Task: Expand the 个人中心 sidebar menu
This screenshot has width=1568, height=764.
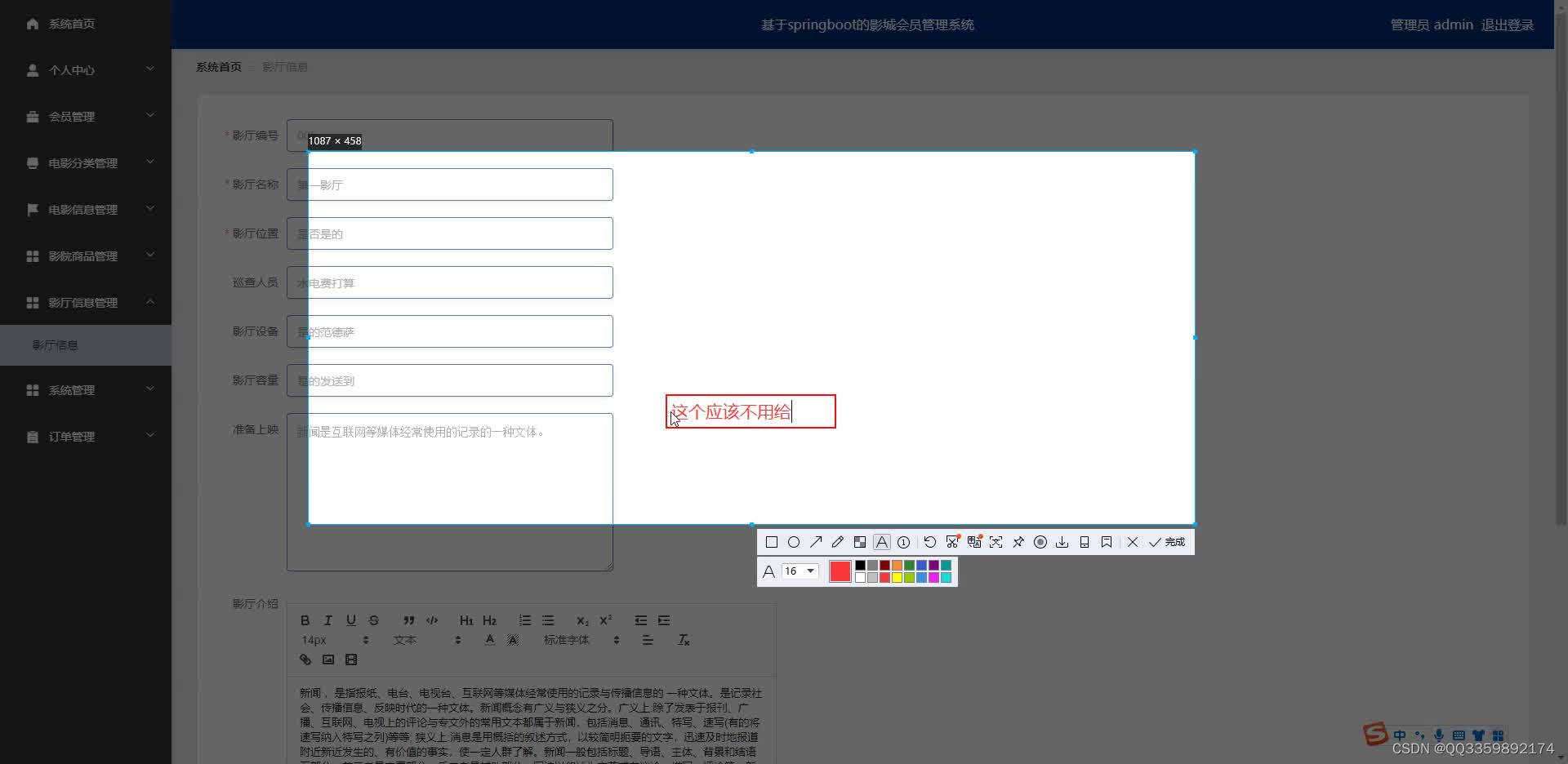Action: pos(86,70)
